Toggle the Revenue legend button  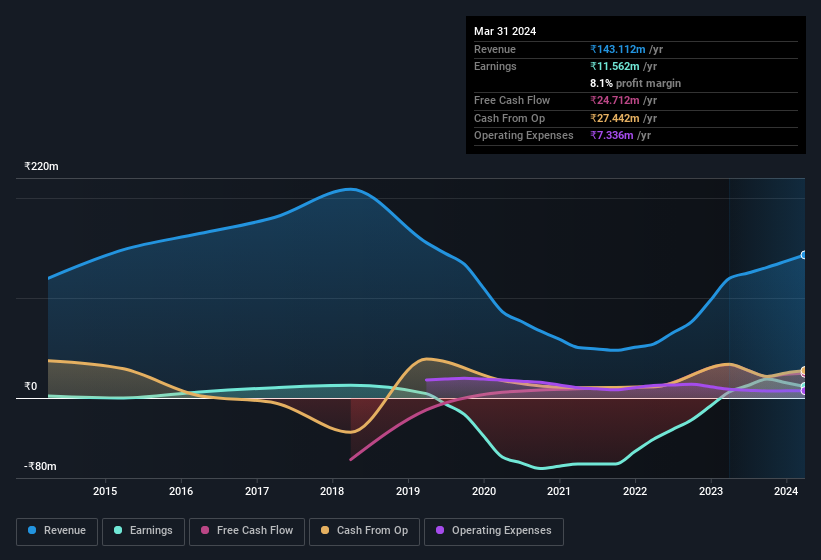click(x=57, y=531)
